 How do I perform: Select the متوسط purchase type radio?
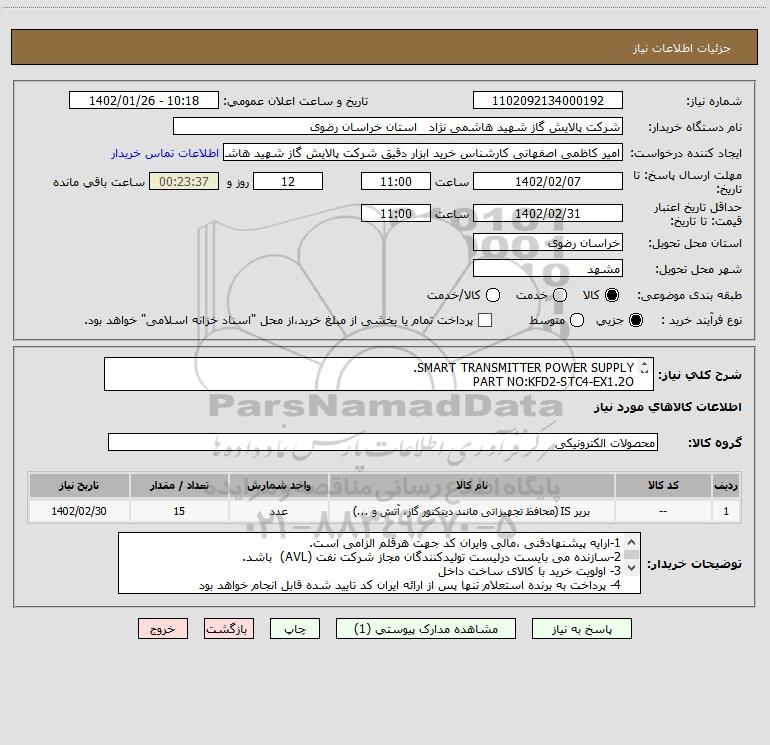pos(577,320)
